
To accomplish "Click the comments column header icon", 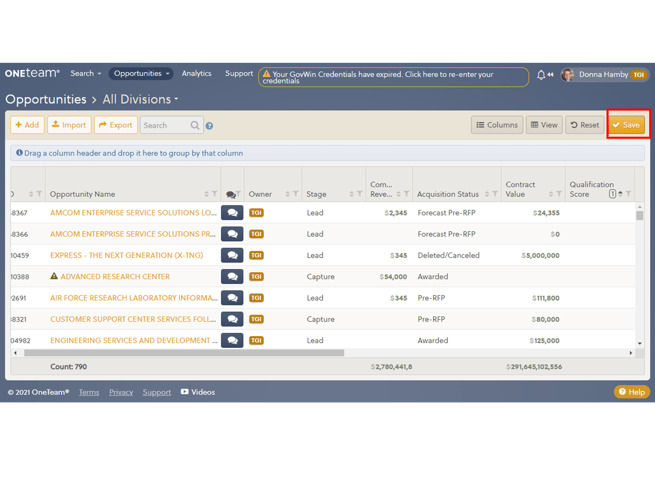I will [231, 194].
